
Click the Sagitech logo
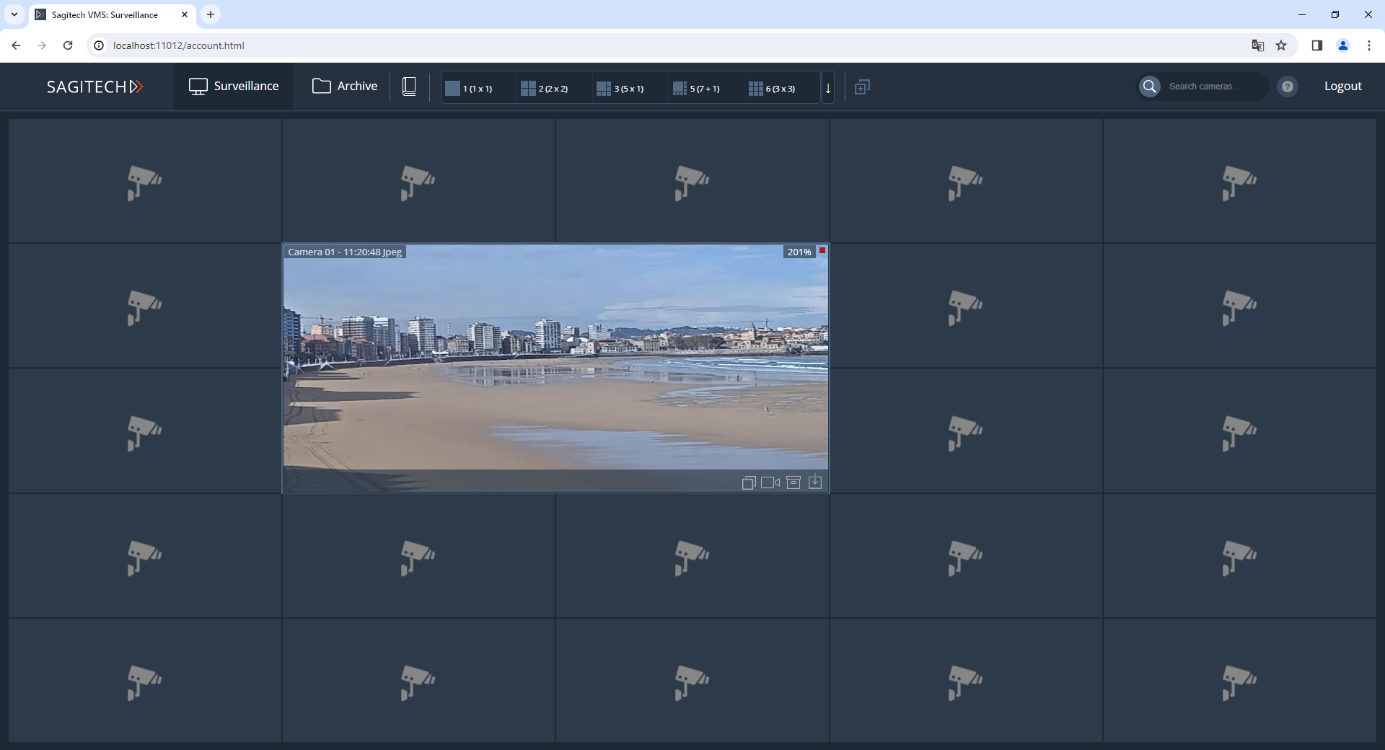click(x=95, y=87)
